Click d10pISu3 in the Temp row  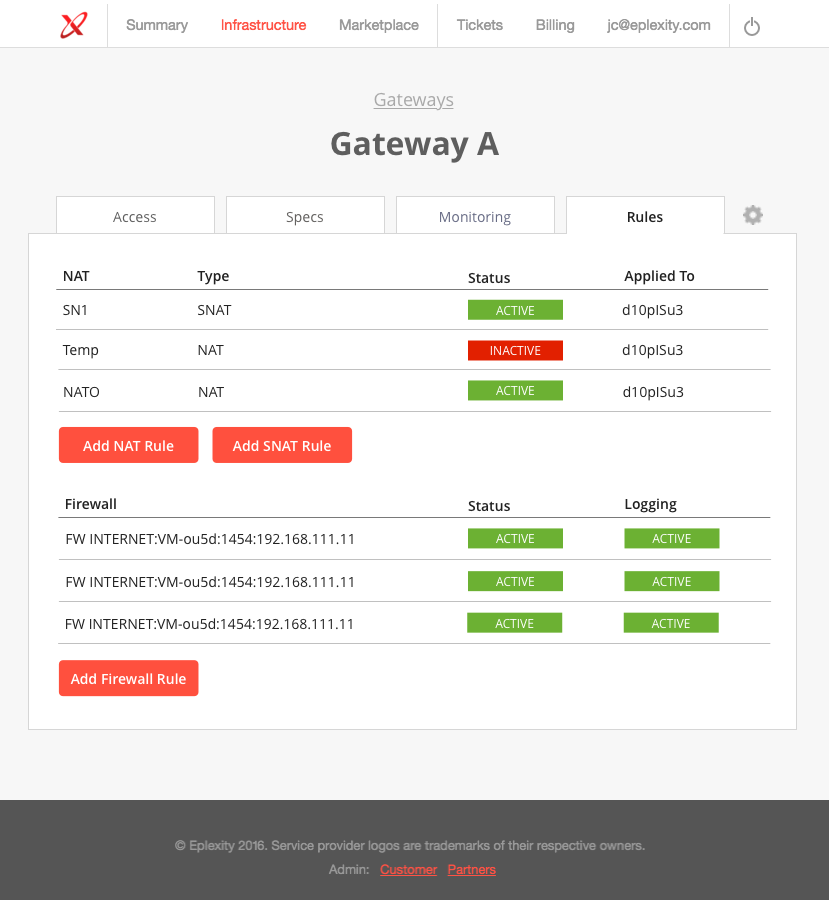tap(653, 350)
